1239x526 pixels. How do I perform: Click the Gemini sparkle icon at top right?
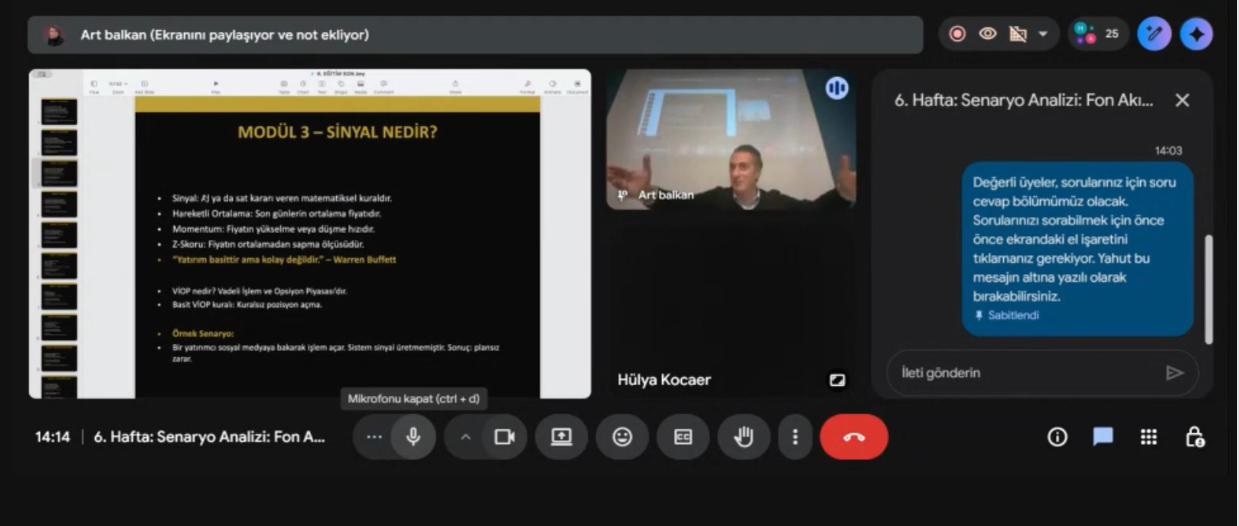(x=1196, y=34)
